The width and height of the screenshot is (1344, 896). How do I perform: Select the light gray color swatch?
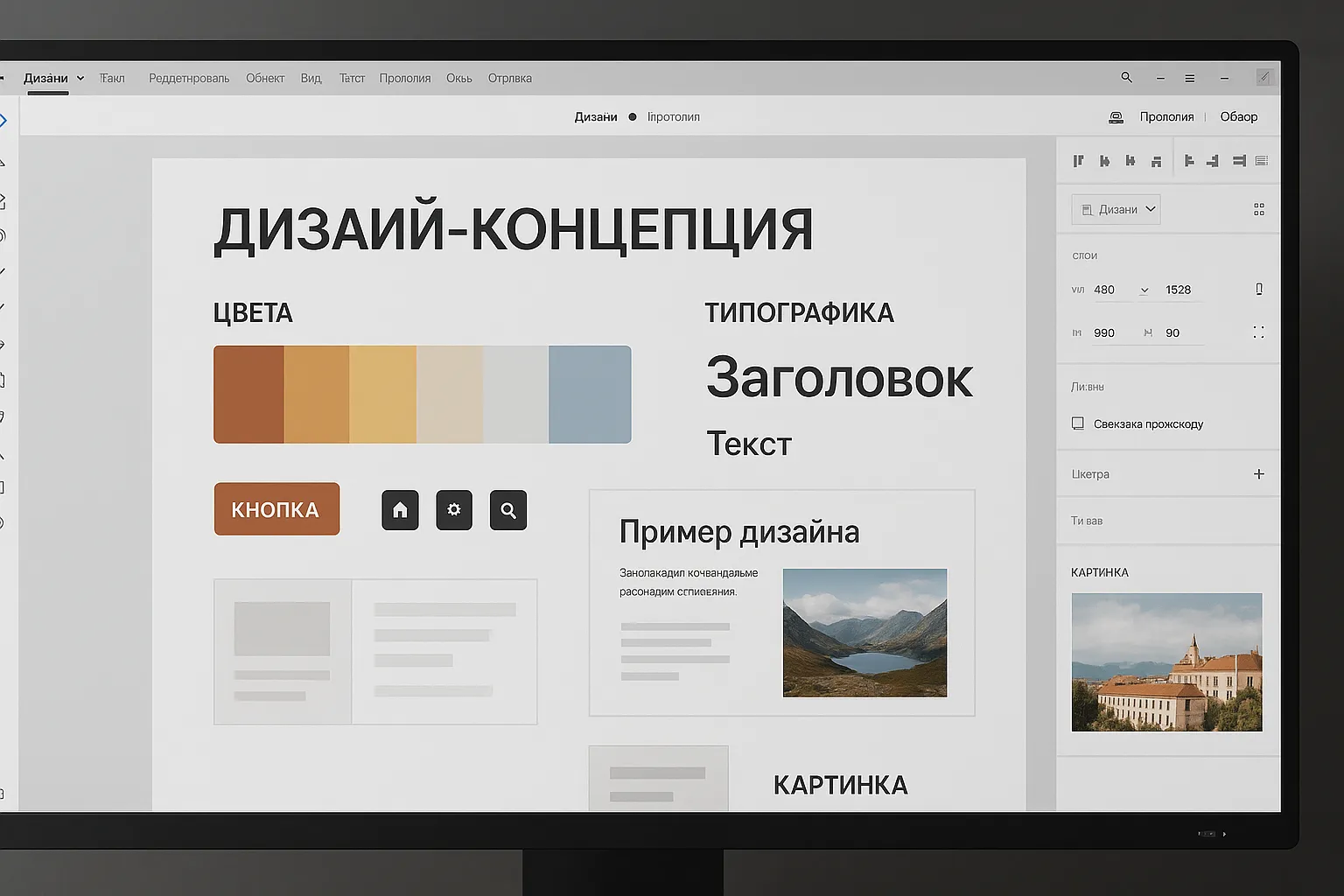tap(516, 395)
